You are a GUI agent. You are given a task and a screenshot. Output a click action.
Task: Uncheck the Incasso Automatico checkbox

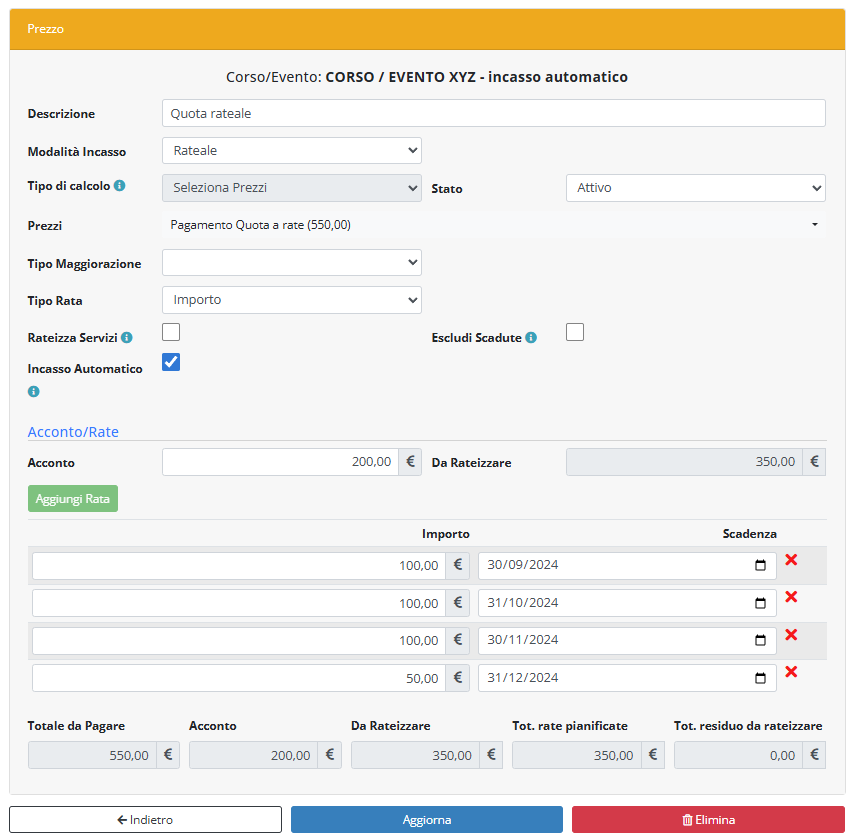pos(171,362)
